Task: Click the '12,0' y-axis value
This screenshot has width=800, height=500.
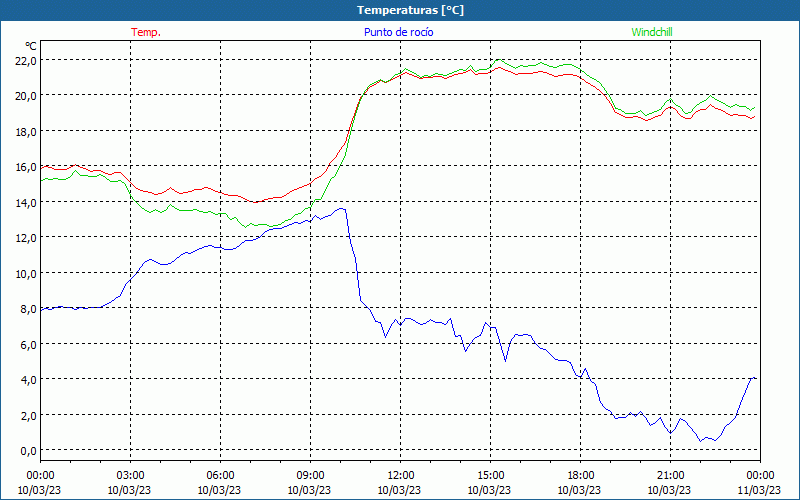Action: (27, 238)
